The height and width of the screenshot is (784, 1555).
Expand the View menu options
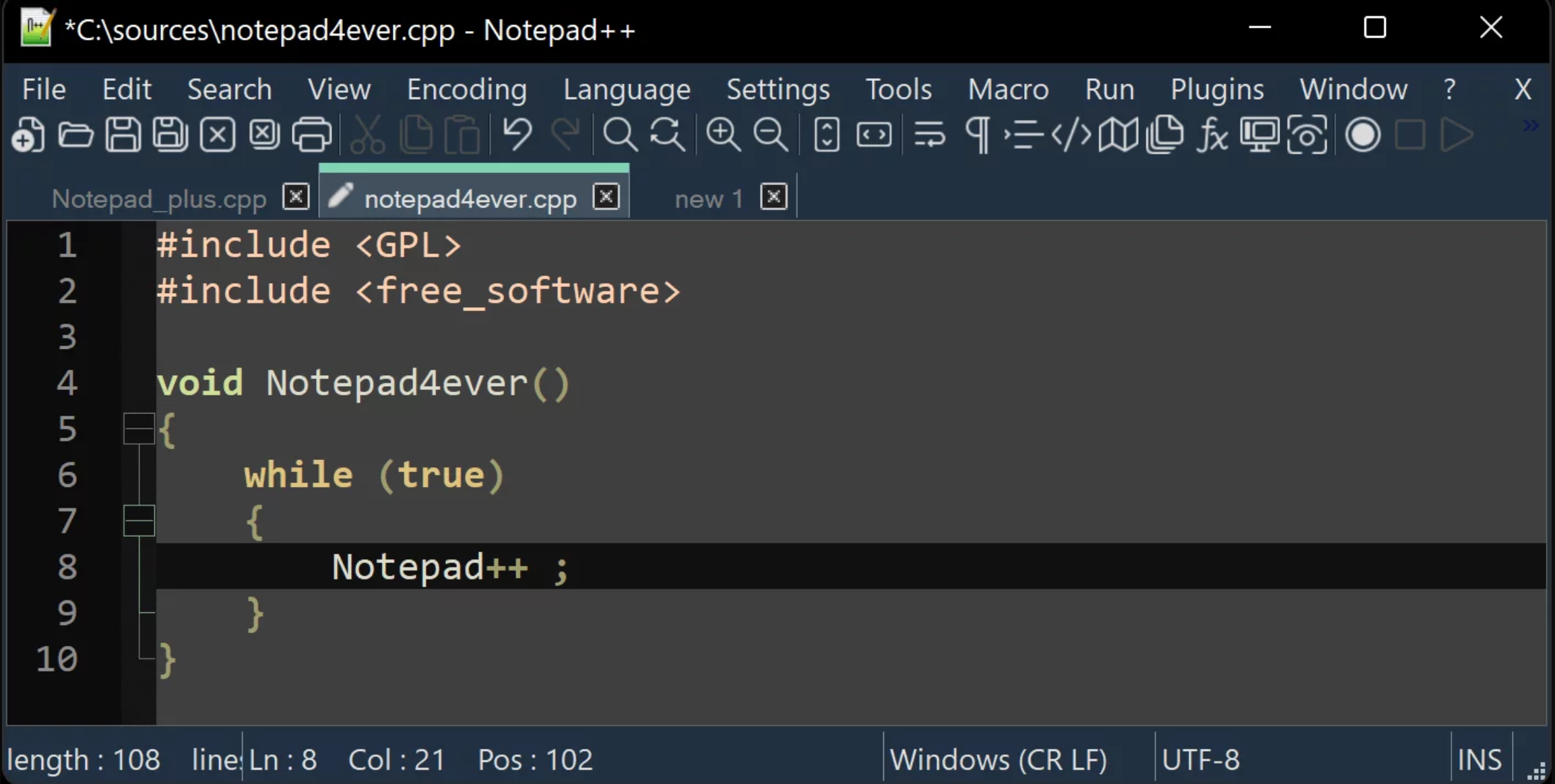(x=339, y=90)
